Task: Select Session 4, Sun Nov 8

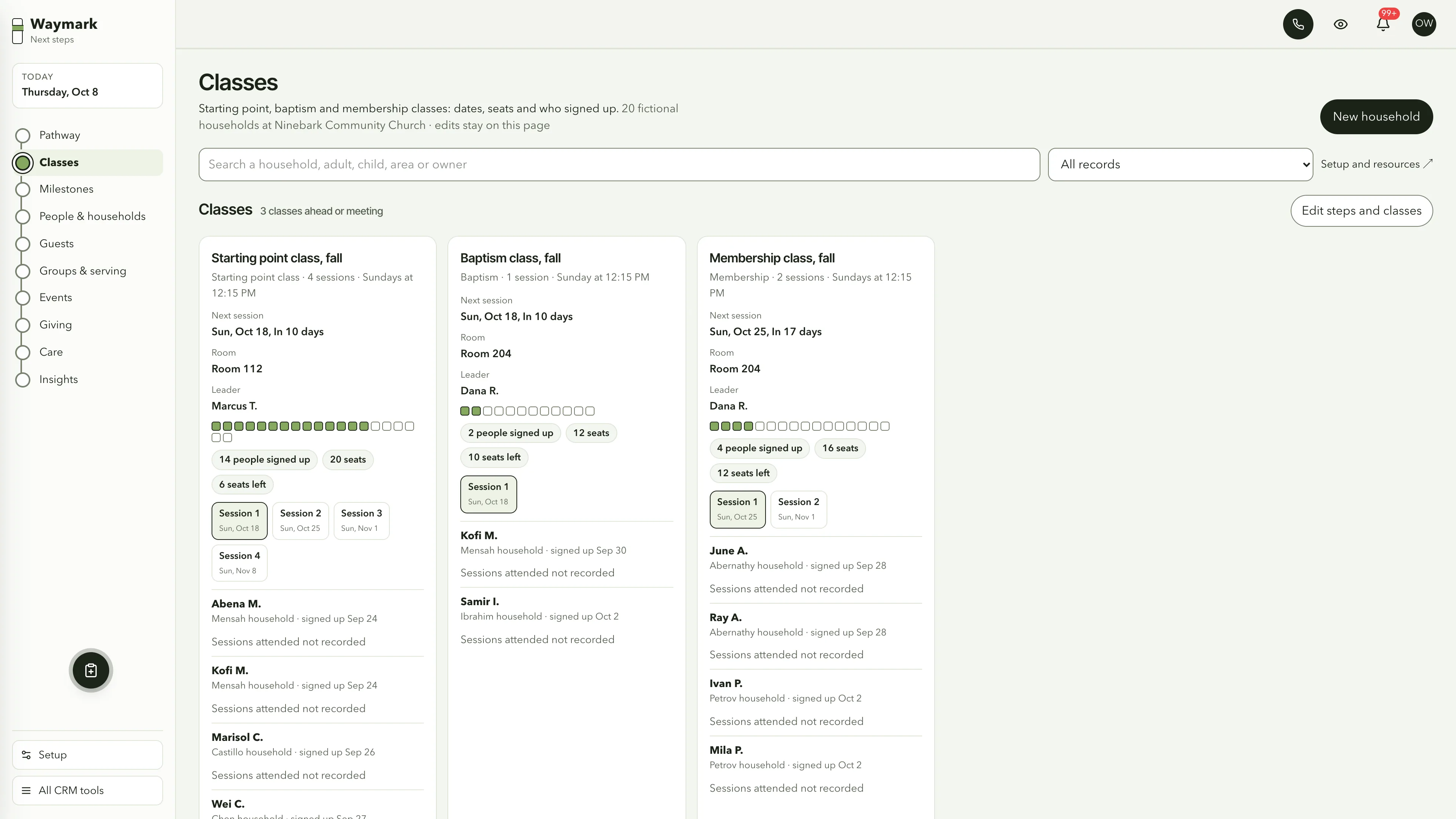Action: coord(239,563)
